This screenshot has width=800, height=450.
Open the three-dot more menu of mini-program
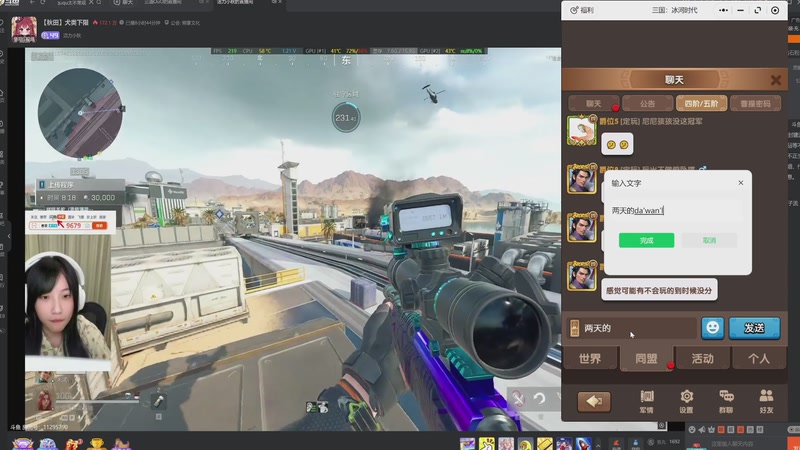point(723,10)
